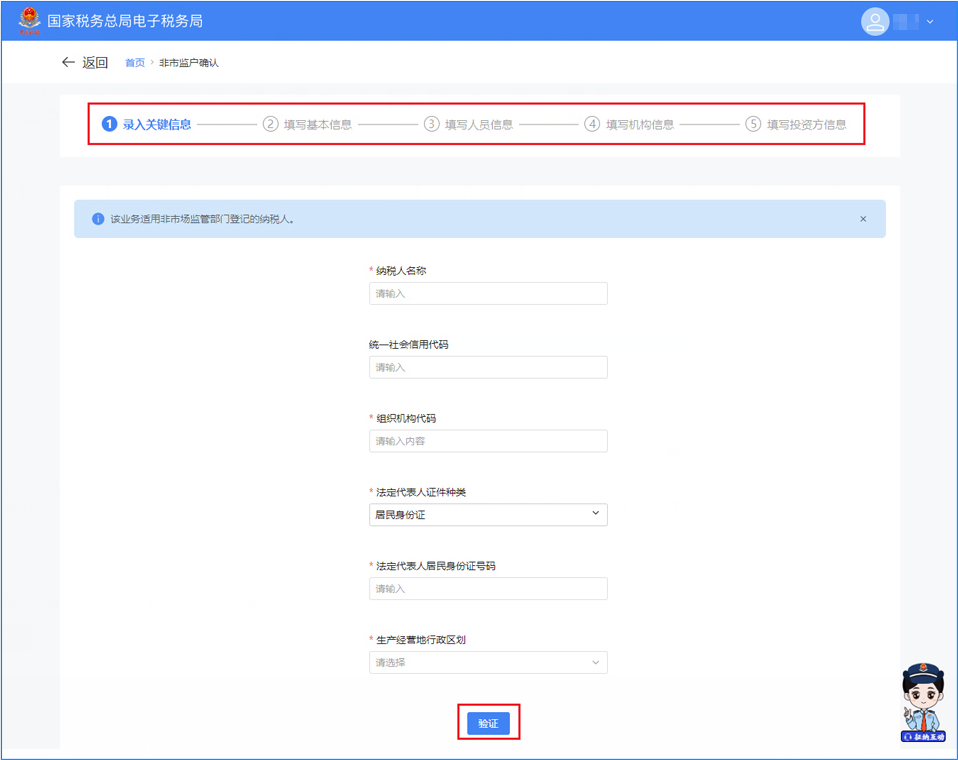
Task: Open the 法定代表人证件种类 dropdown
Action: [x=488, y=514]
